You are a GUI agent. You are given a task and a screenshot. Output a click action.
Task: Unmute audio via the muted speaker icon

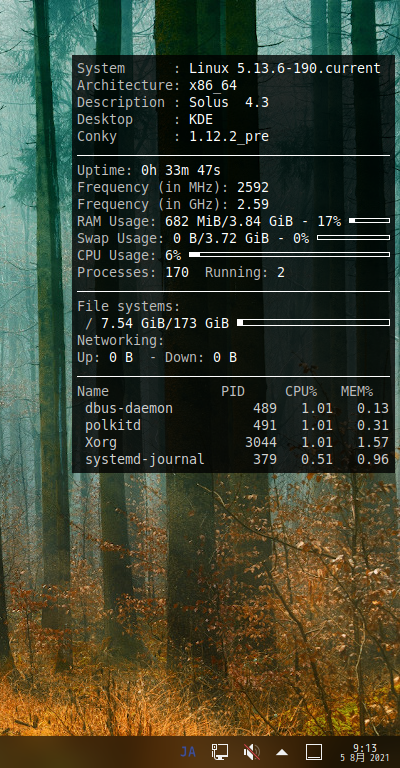[252, 751]
